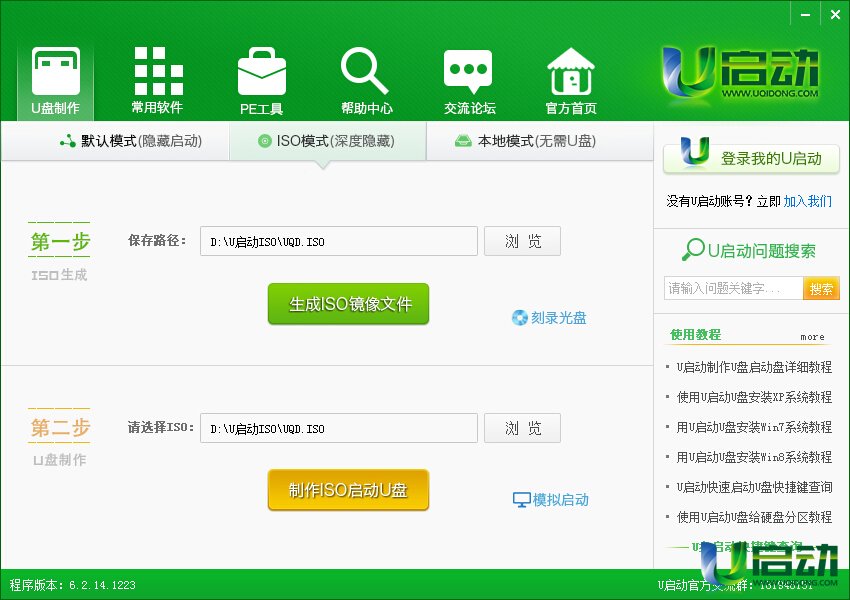Open 使用U启动U盘安装XP系统教程
The height and width of the screenshot is (600, 850).
click(x=754, y=397)
